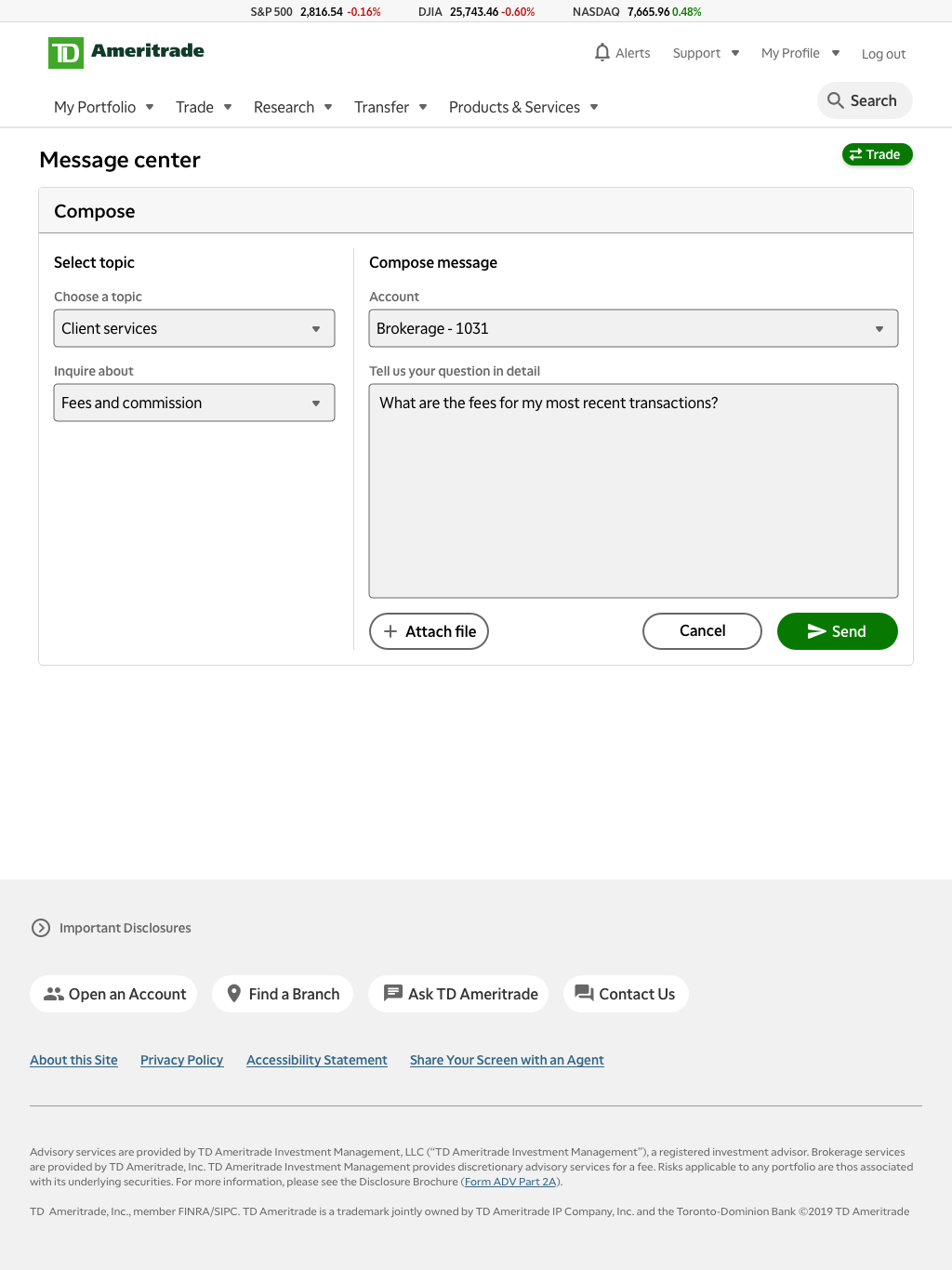Open the Inquire about dropdown
The width and height of the screenshot is (952, 1270).
point(194,403)
